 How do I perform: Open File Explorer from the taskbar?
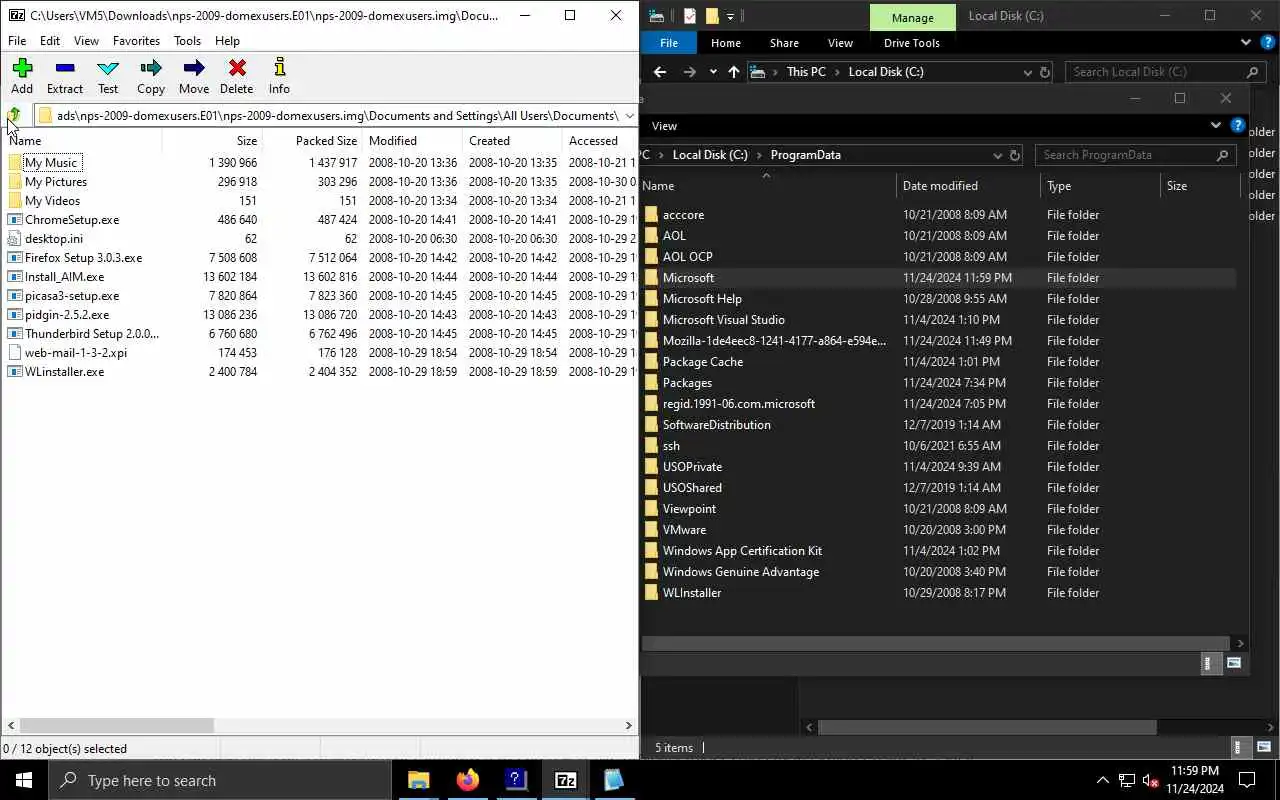418,780
